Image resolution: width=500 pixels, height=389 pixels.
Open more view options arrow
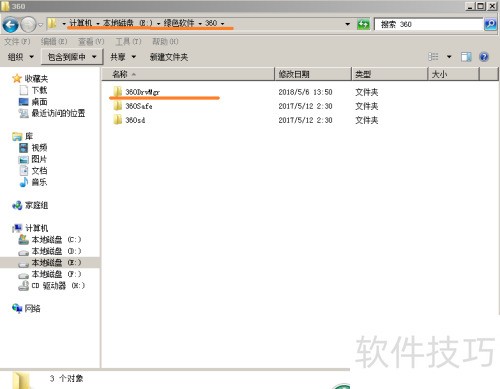[x=449, y=57]
